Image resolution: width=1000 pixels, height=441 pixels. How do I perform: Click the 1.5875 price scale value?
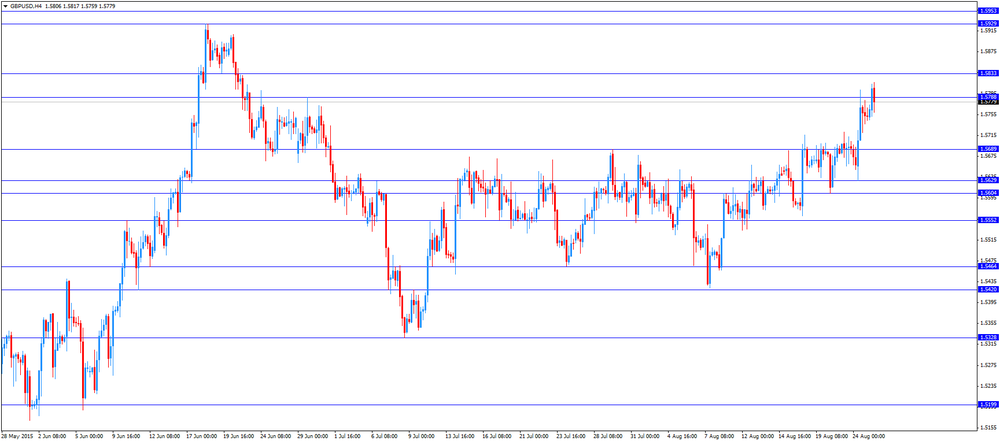[x=988, y=52]
